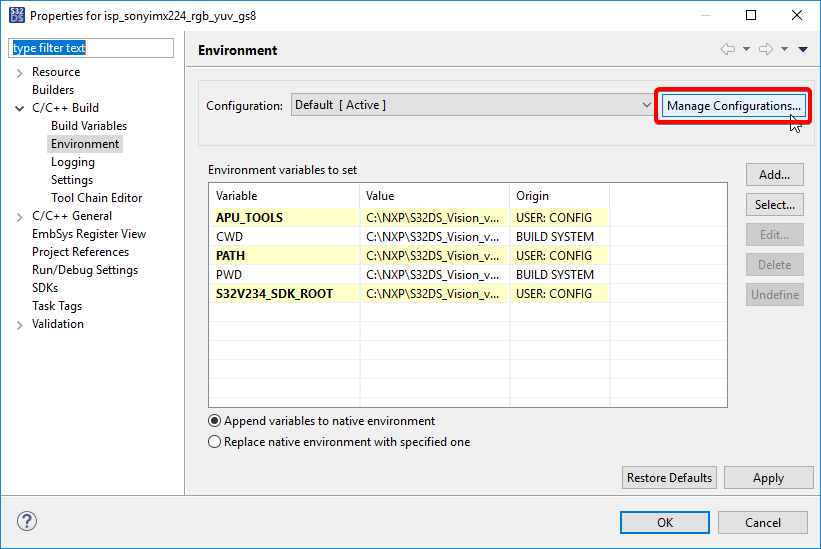Click BUILD SYSTEM origin in the CWD row
This screenshot has height=549, width=821.
[554, 237]
